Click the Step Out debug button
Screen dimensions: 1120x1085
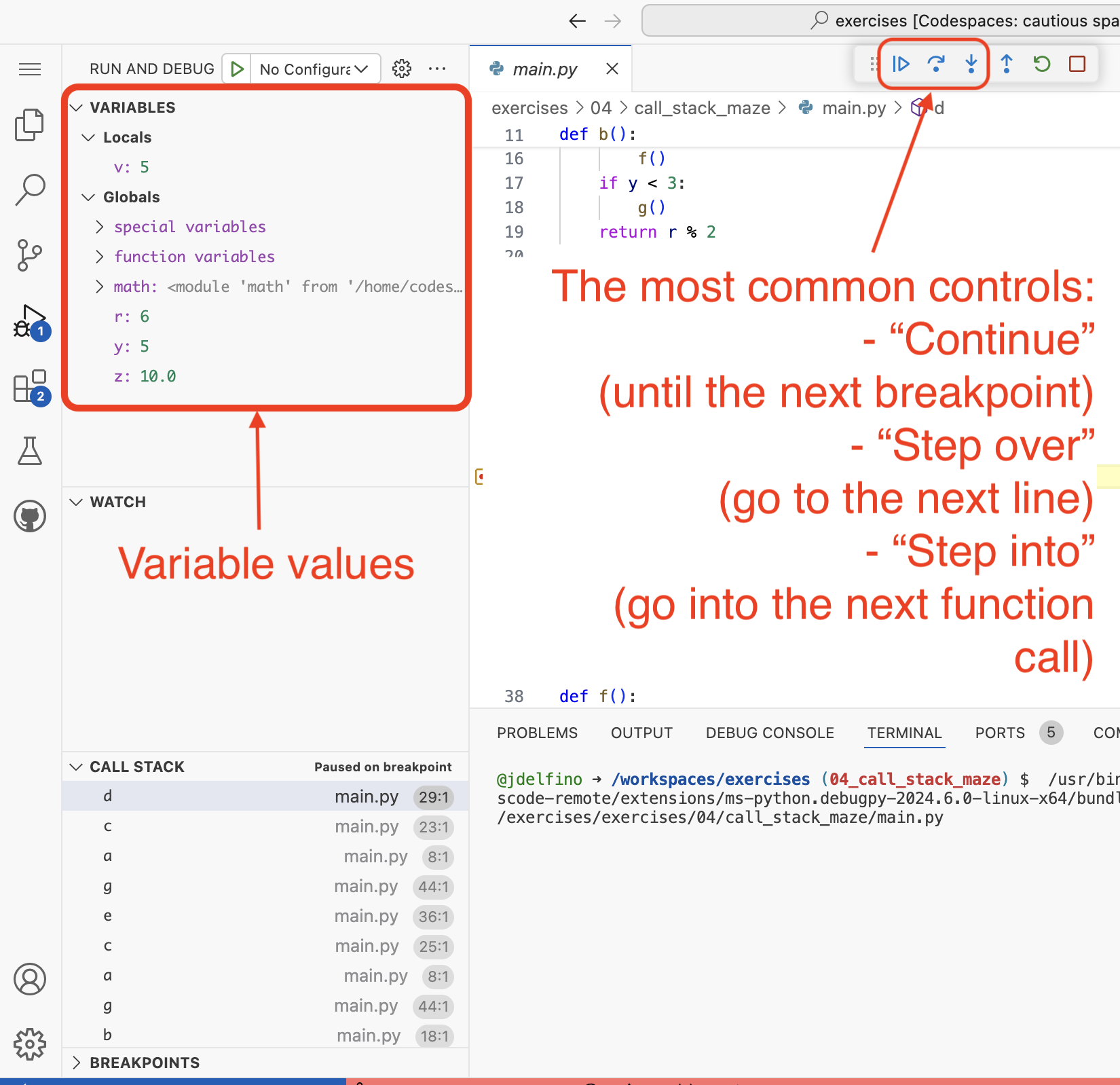pyautogui.click(x=1007, y=64)
